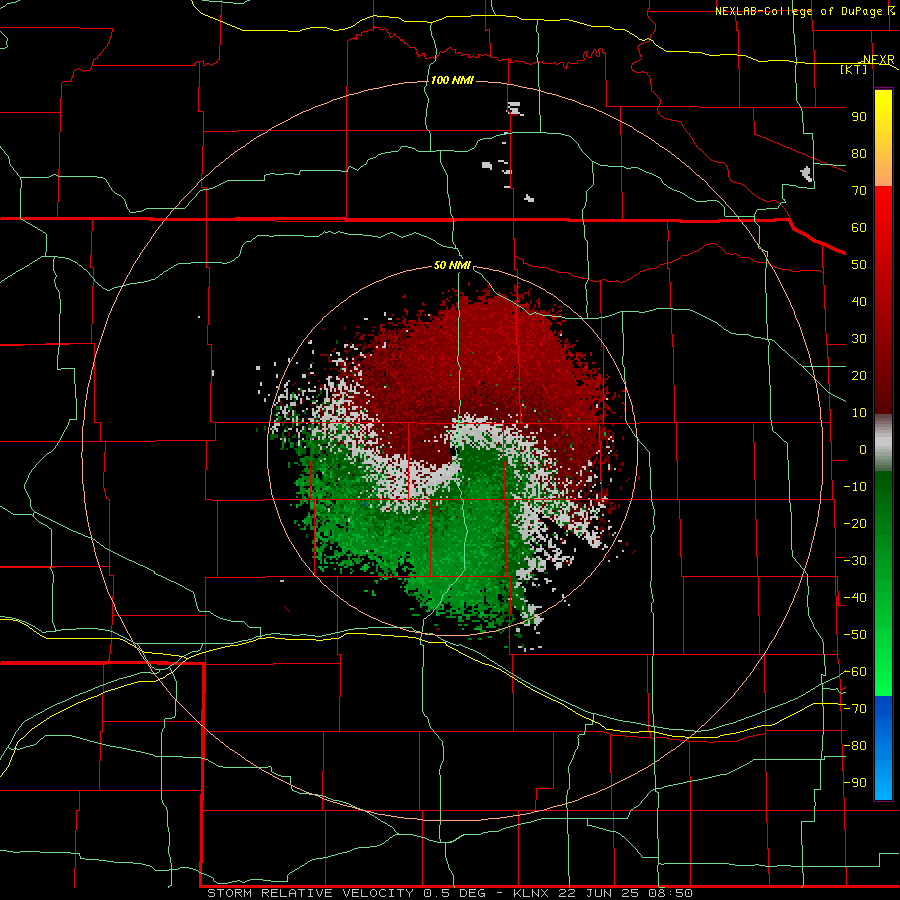Click the -10 value on the color scale
This screenshot has width=900, height=900.
855,487
